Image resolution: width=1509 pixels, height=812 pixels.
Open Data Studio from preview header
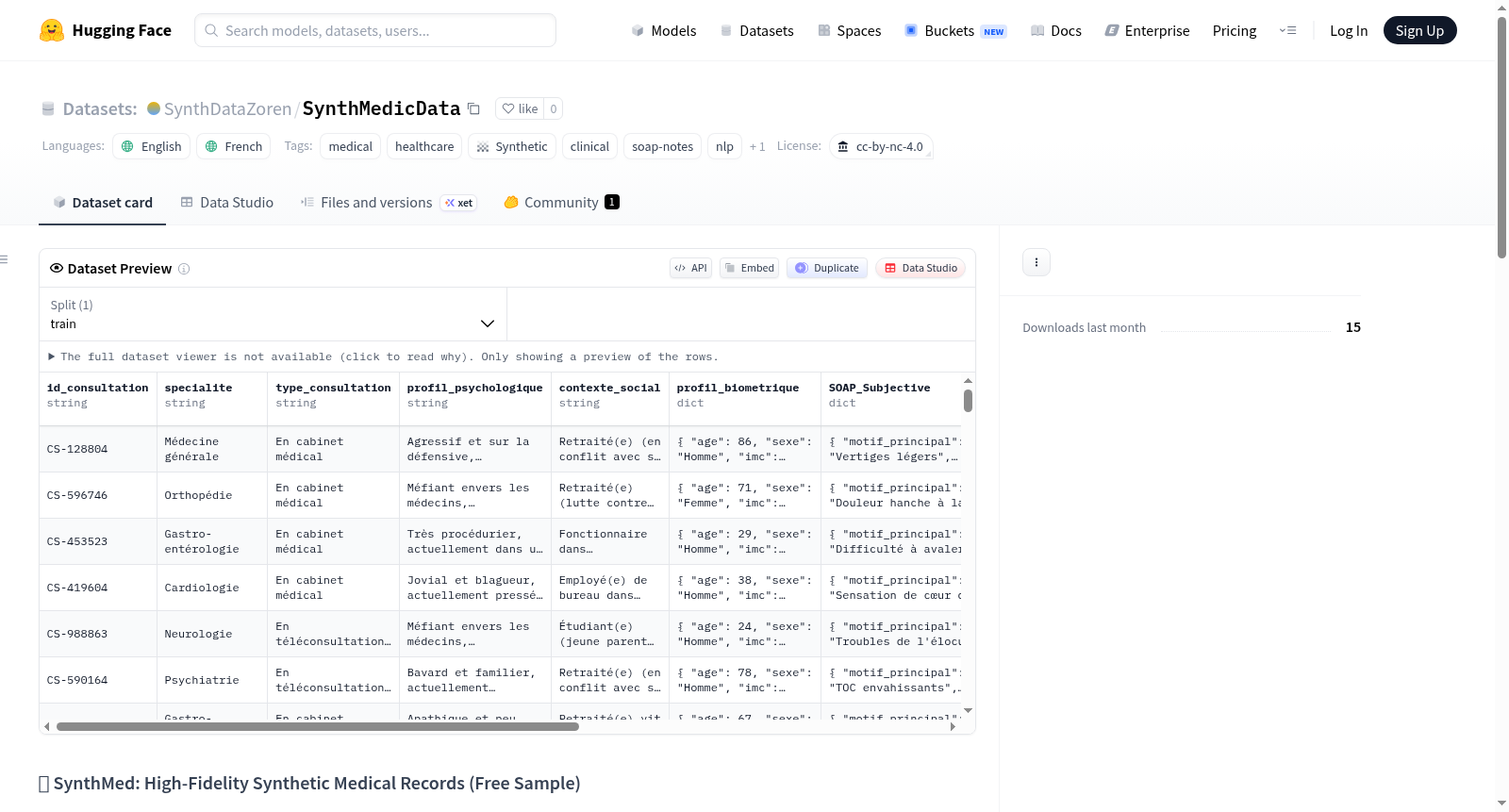[920, 268]
